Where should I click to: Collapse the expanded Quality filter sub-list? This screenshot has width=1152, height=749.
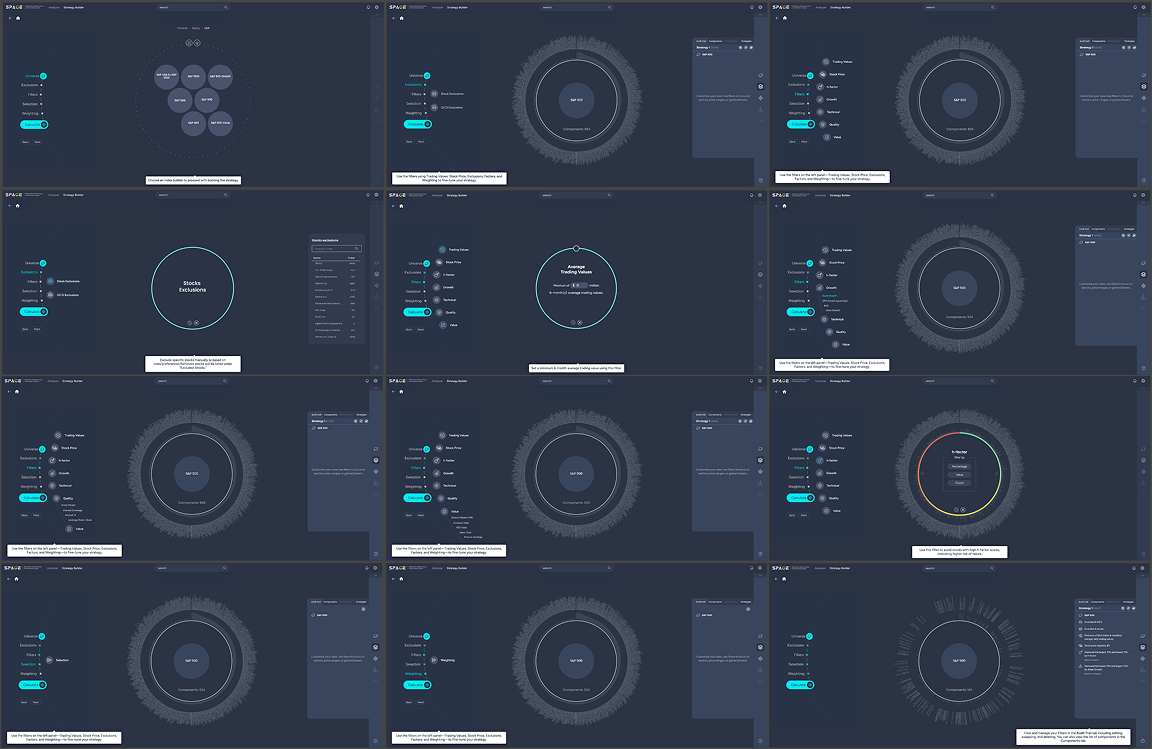[x=56, y=498]
